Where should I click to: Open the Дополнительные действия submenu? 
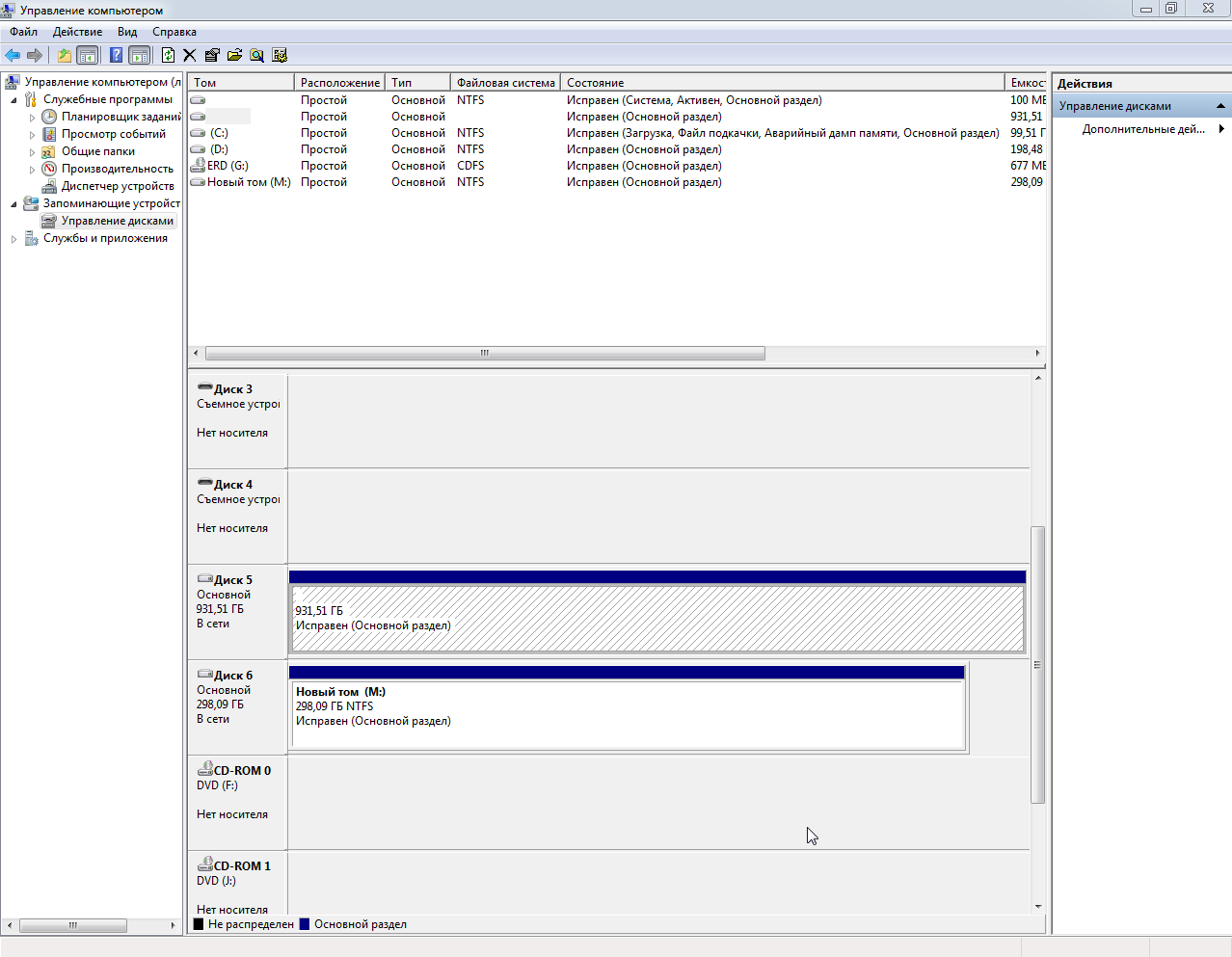[1143, 129]
